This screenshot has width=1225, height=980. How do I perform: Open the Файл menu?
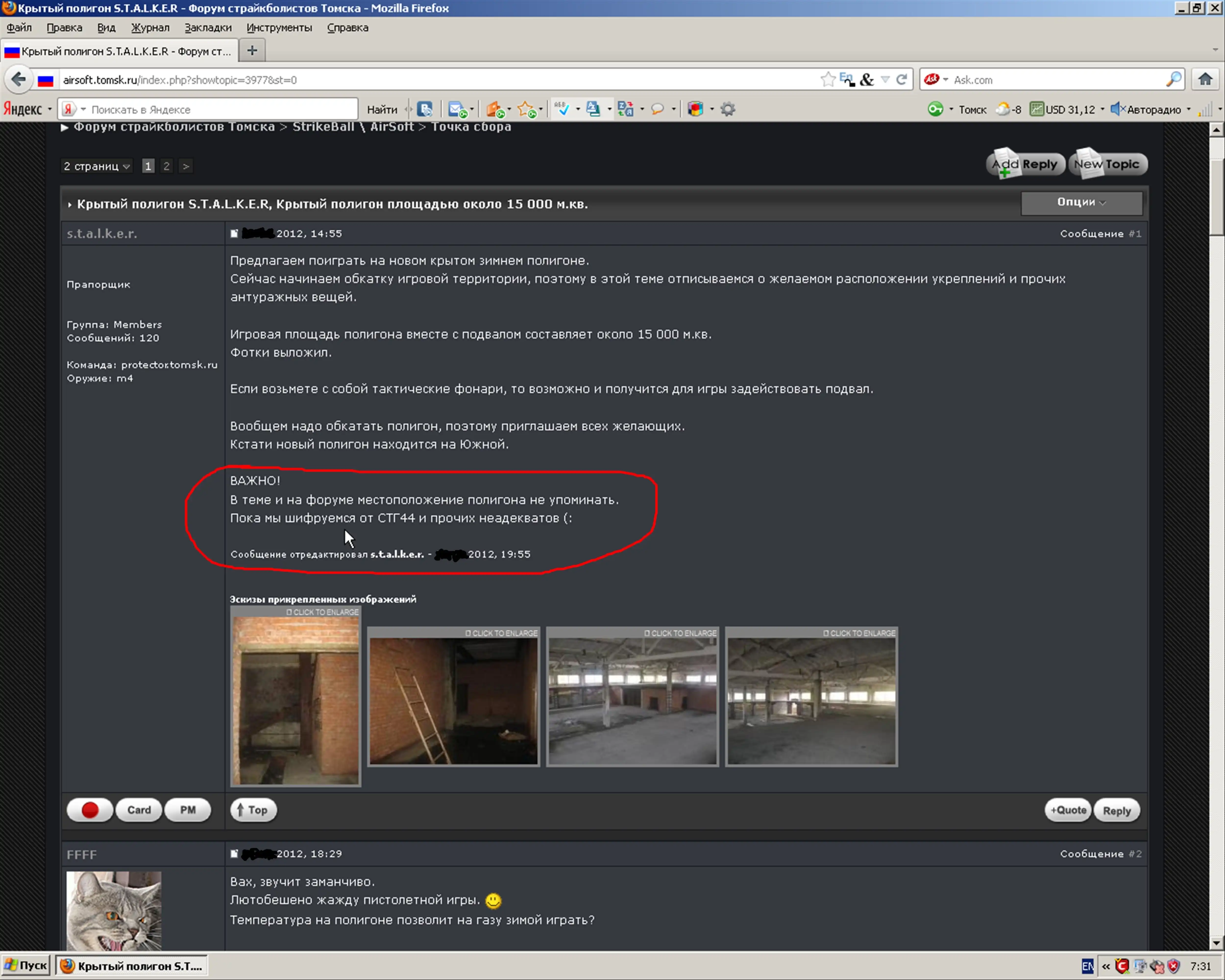point(19,28)
